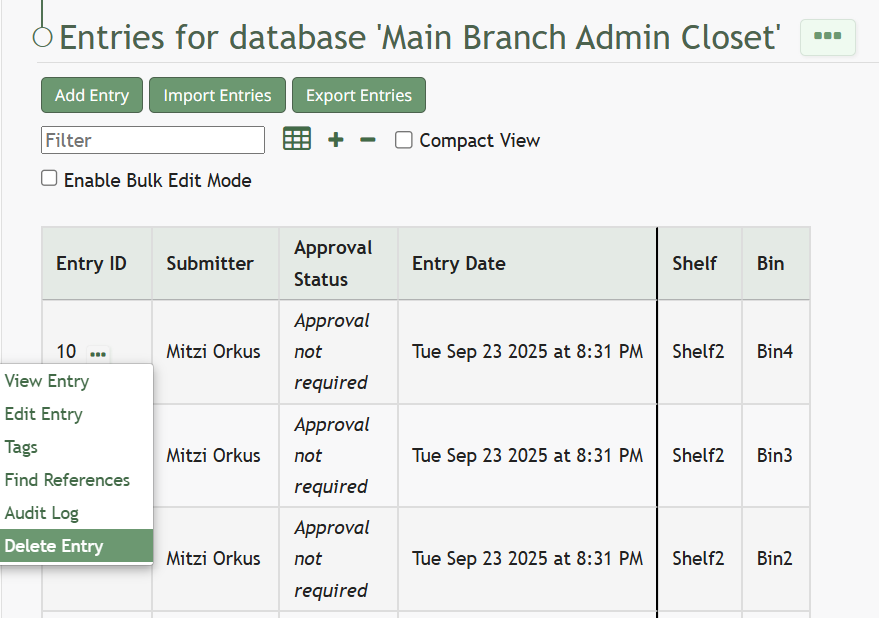Open the database options ellipsis menu beside the title
The height and width of the screenshot is (618, 879).
tap(827, 37)
